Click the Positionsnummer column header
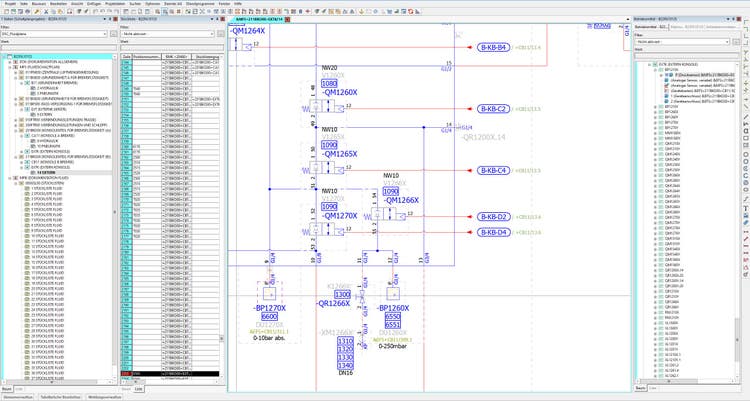750x401 pixels. [x=145, y=57]
